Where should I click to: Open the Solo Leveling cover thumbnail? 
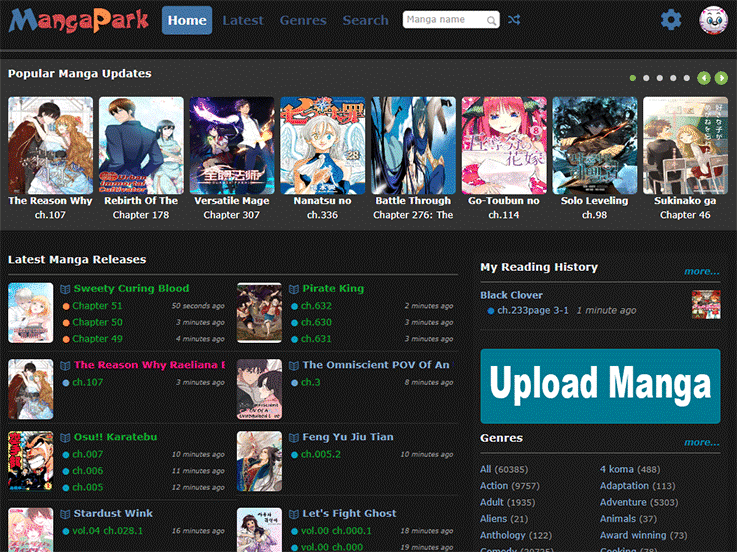(x=594, y=144)
